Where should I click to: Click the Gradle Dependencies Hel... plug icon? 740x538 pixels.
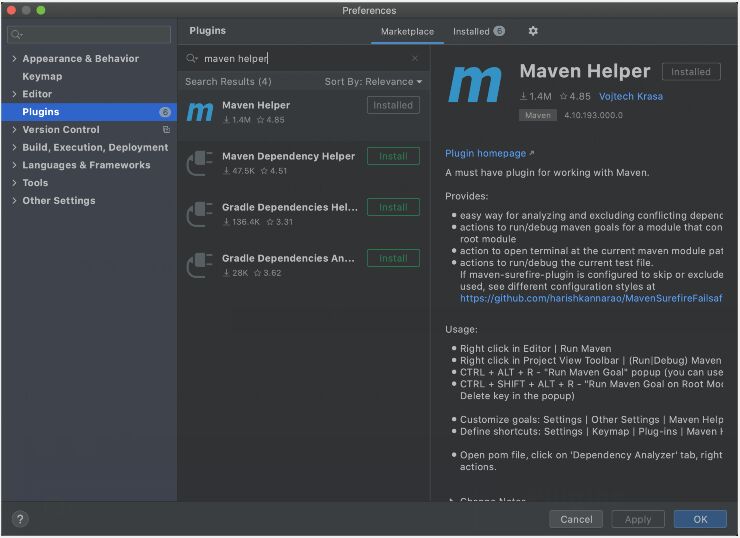[200, 214]
